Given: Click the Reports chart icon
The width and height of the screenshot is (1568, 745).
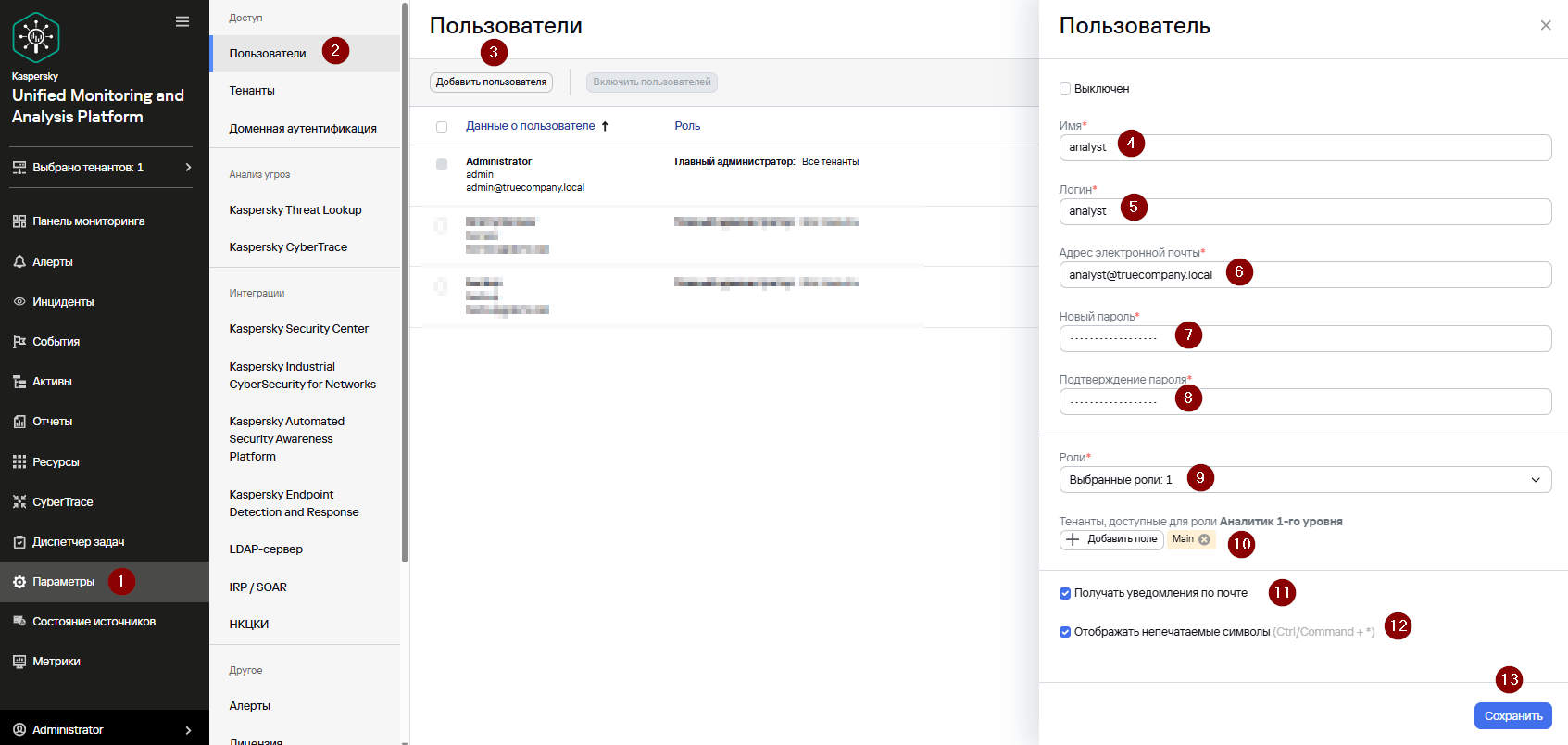Looking at the screenshot, I should tap(19, 422).
